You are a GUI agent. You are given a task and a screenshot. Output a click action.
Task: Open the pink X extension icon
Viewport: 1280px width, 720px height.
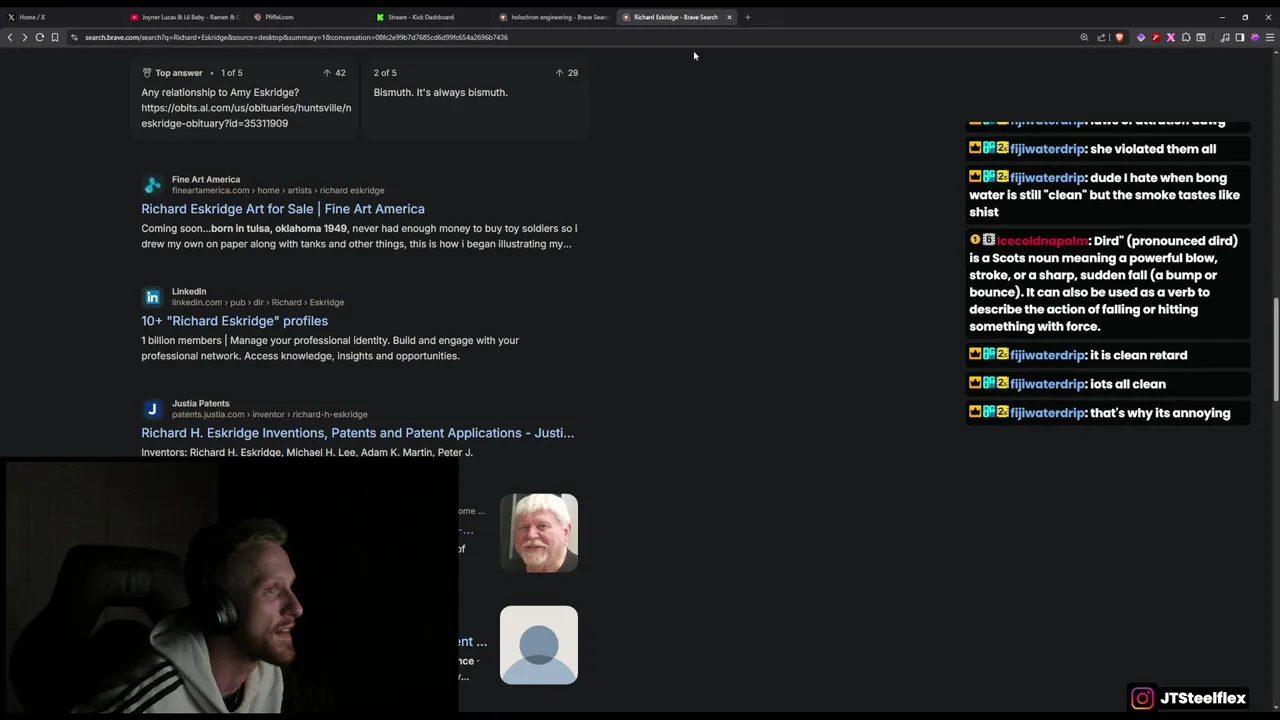pos(1171,37)
